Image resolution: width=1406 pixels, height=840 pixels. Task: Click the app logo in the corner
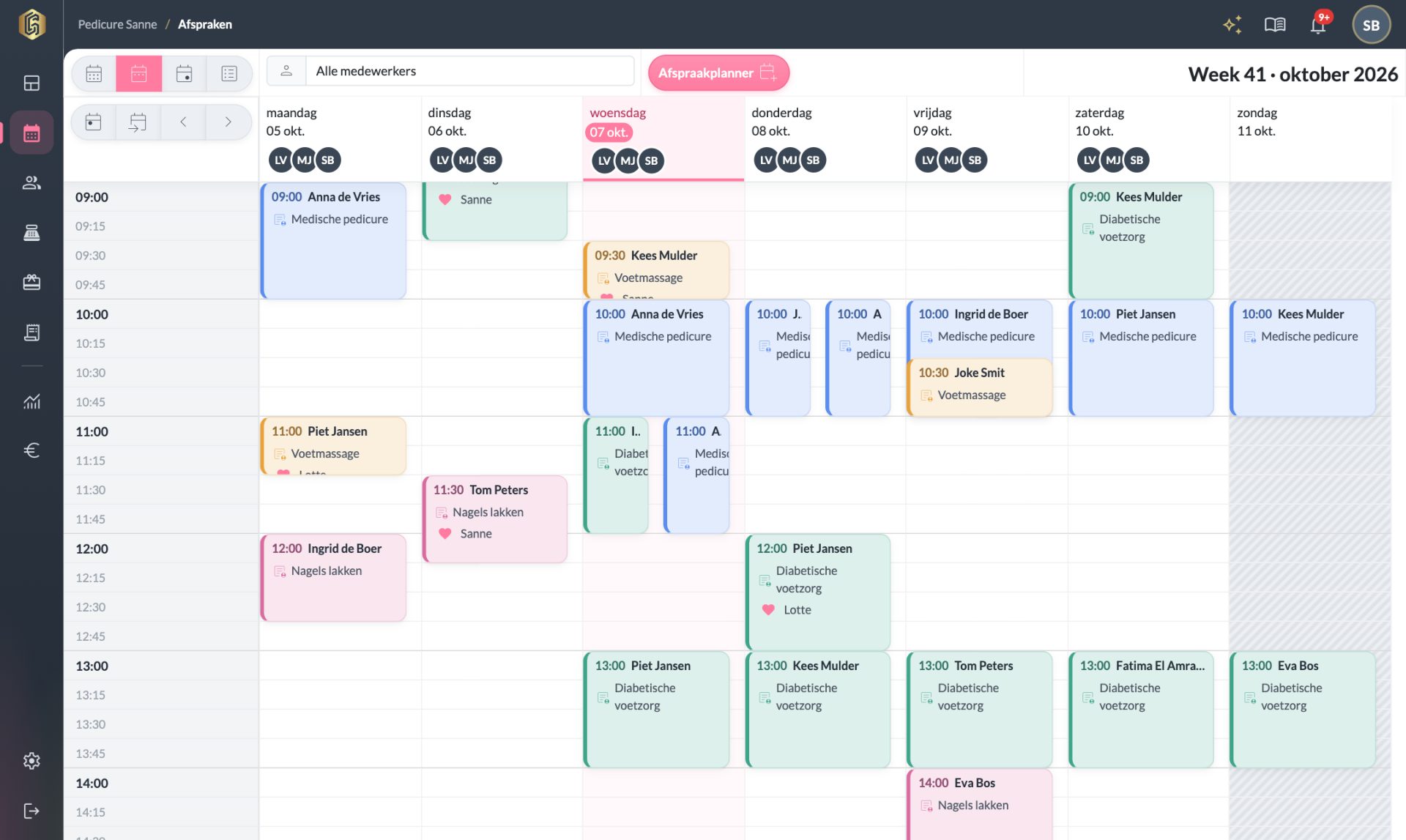(31, 24)
